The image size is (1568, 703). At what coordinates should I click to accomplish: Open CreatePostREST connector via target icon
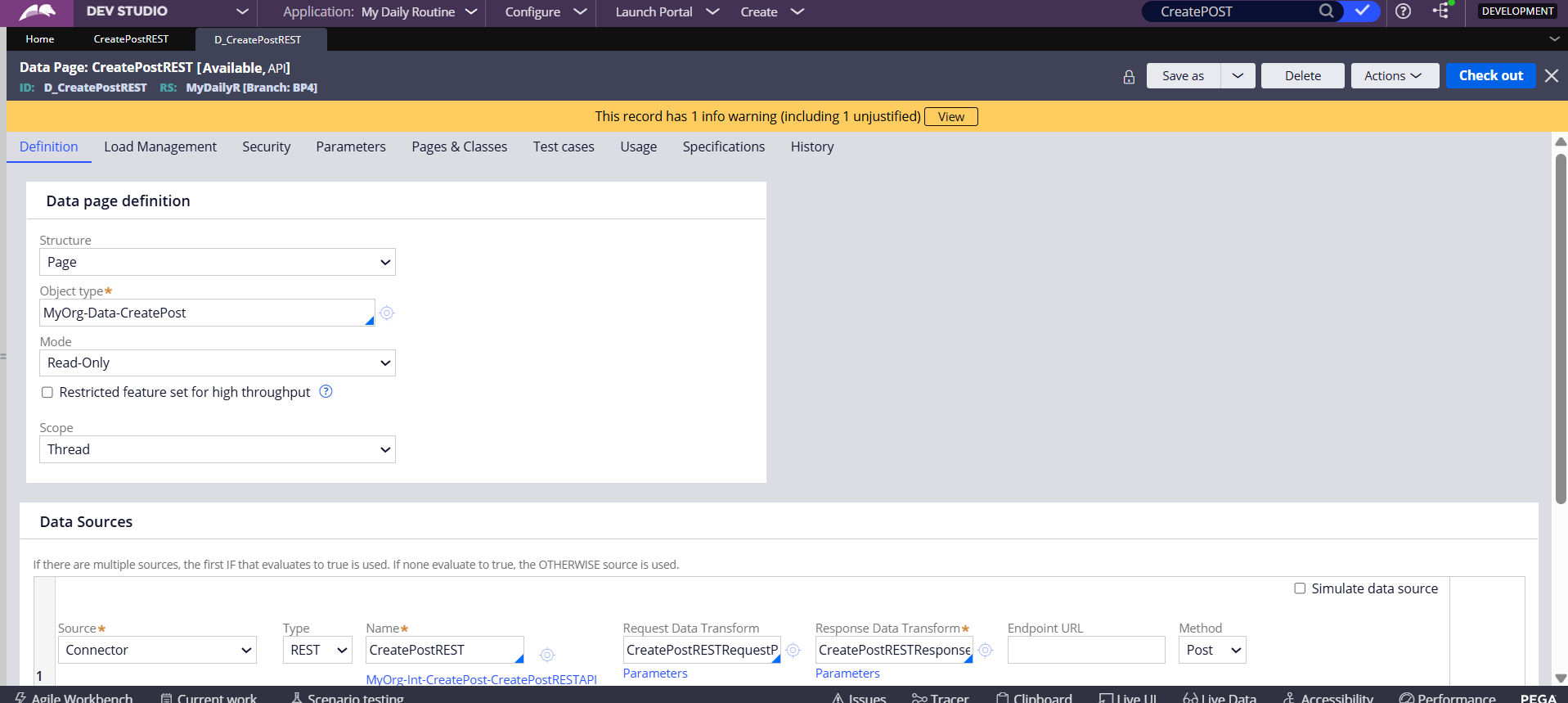pyautogui.click(x=547, y=655)
